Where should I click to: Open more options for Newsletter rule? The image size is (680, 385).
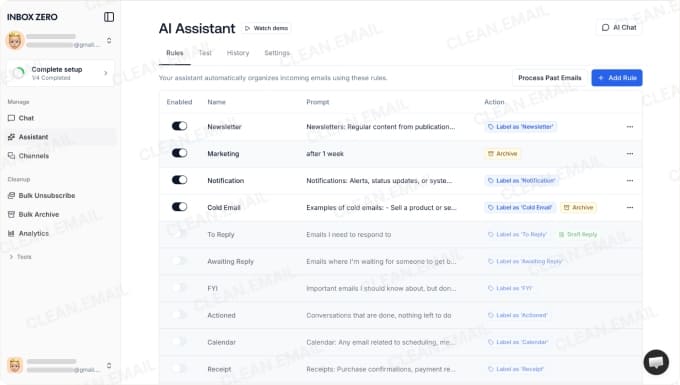(x=630, y=127)
